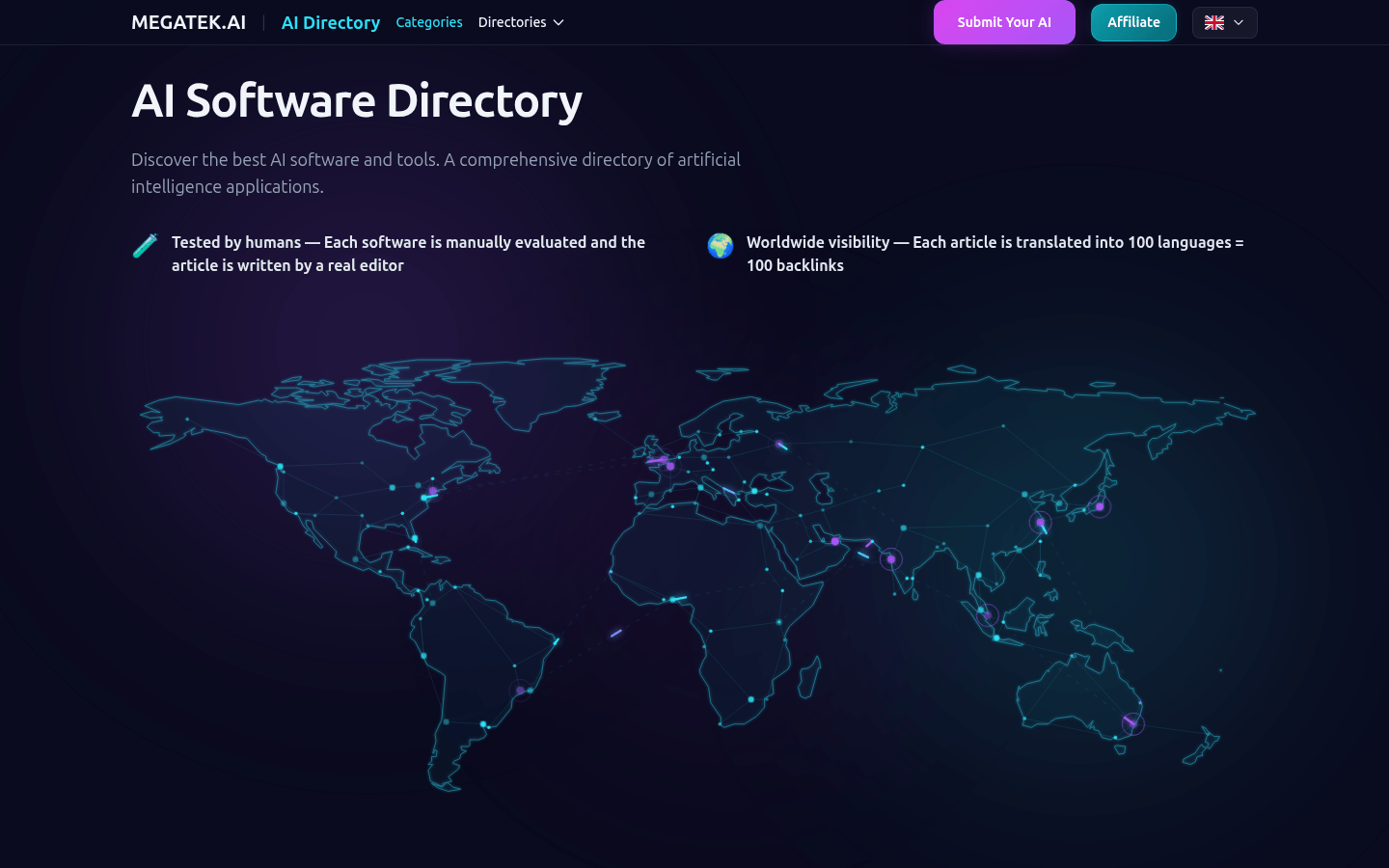Image resolution: width=1389 pixels, height=868 pixels.
Task: Click the globe icon beside Worldwide visibility
Action: [720, 246]
